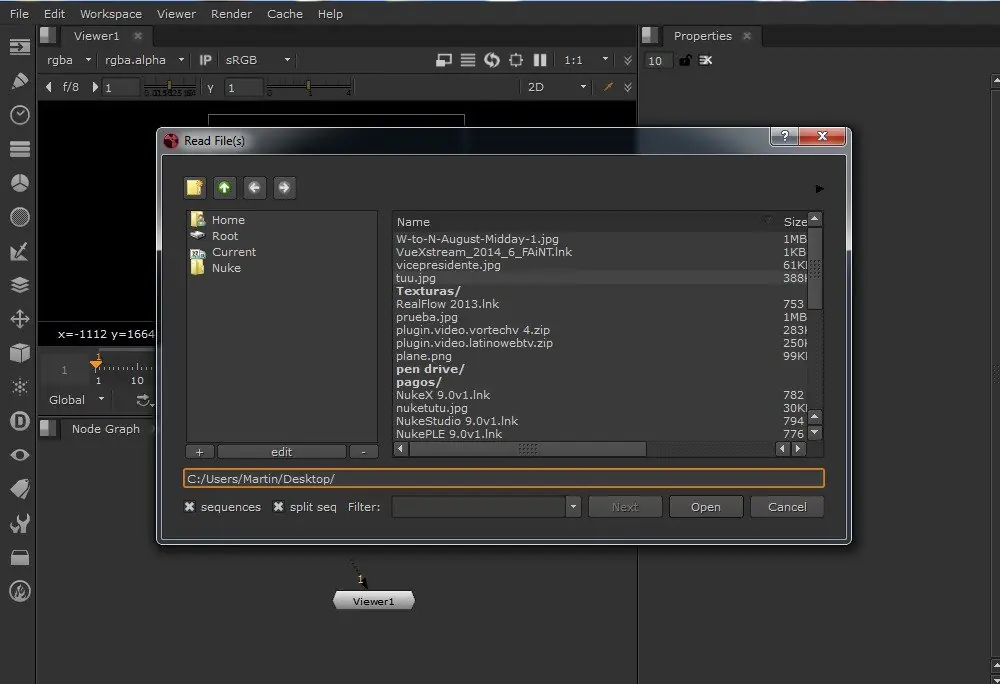This screenshot has height=684, width=1000.
Task: Go up one directory with green arrow
Action: point(224,187)
